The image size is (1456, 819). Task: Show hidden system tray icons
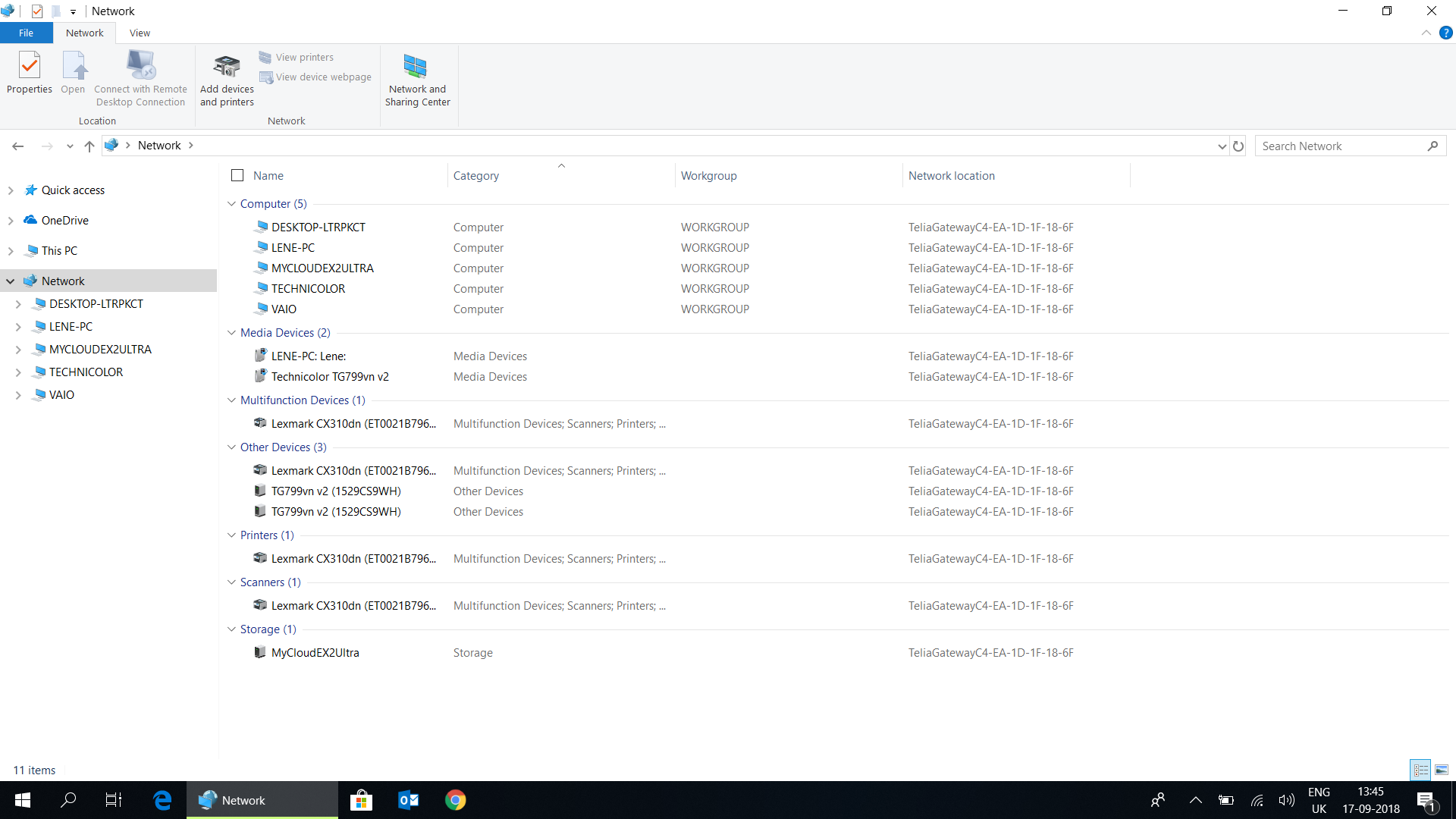point(1195,800)
